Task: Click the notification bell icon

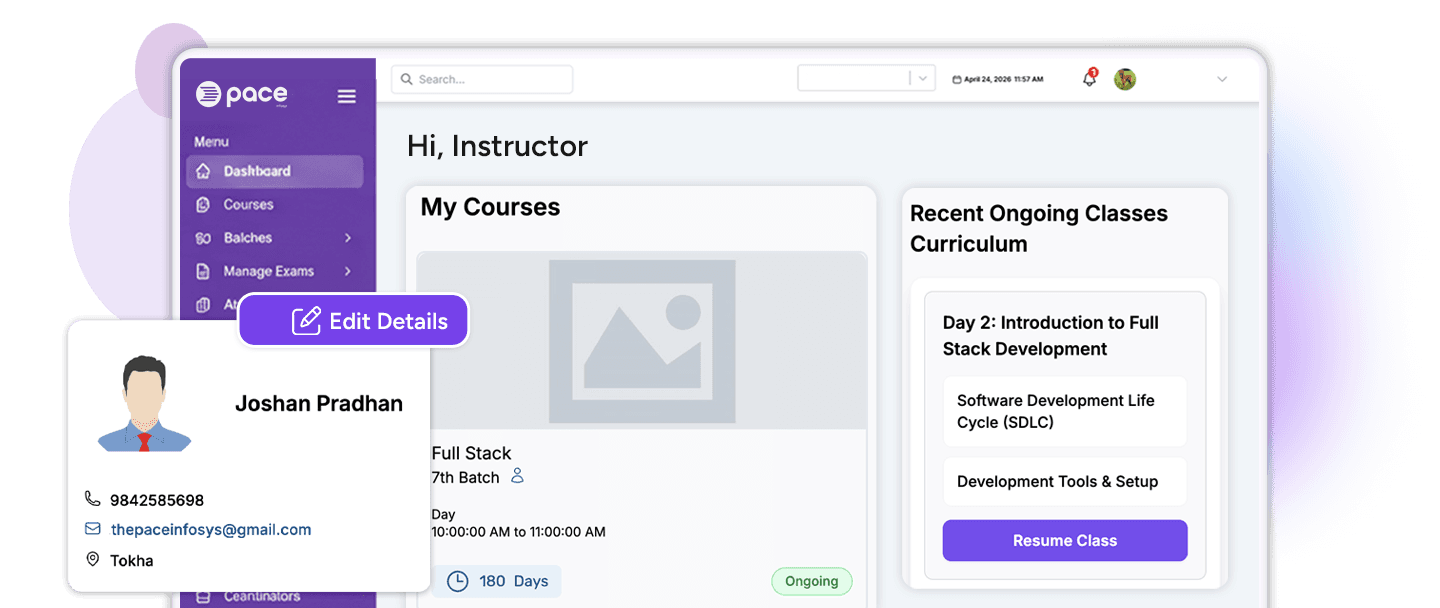Action: (x=1089, y=78)
